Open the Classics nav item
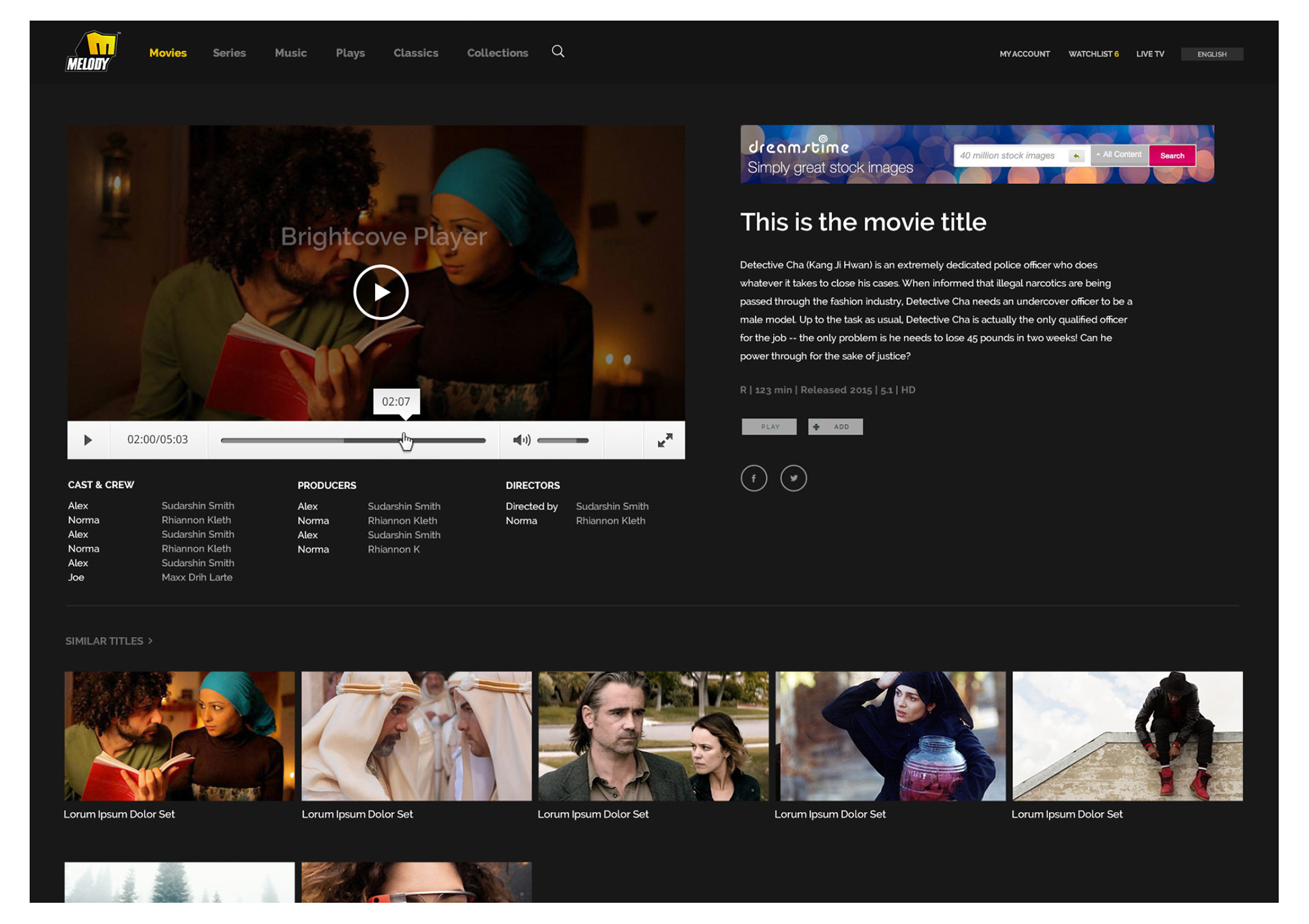Viewport: 1309px width, 924px height. [416, 53]
